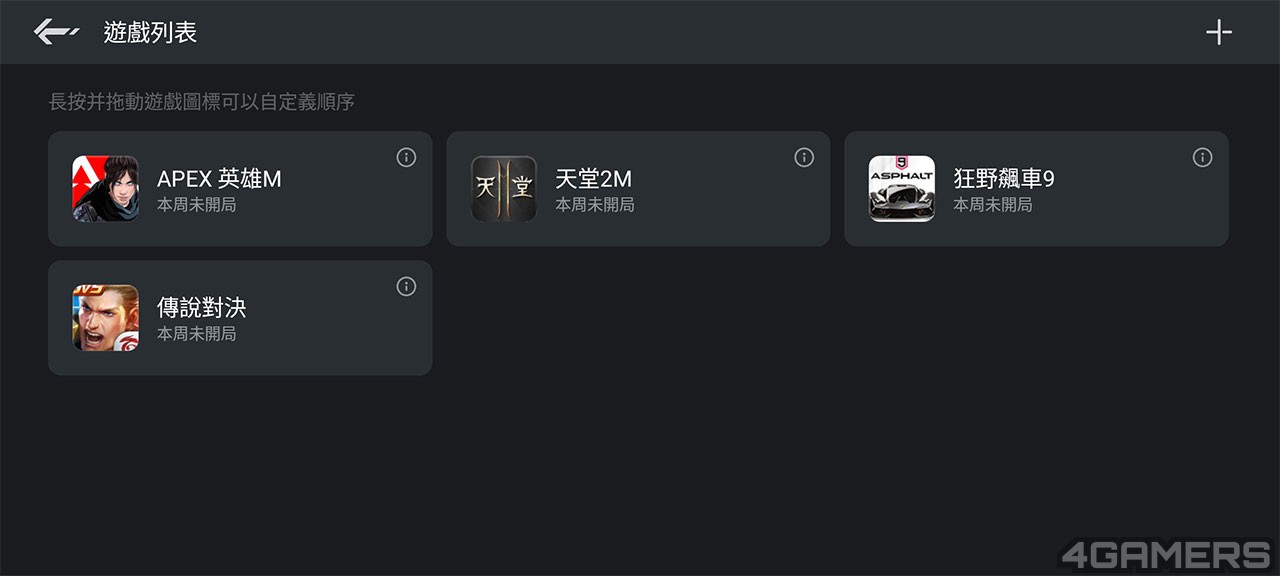1280x576 pixels.
Task: Click 本周未開局 under APEX 英雄M
Action: point(196,205)
